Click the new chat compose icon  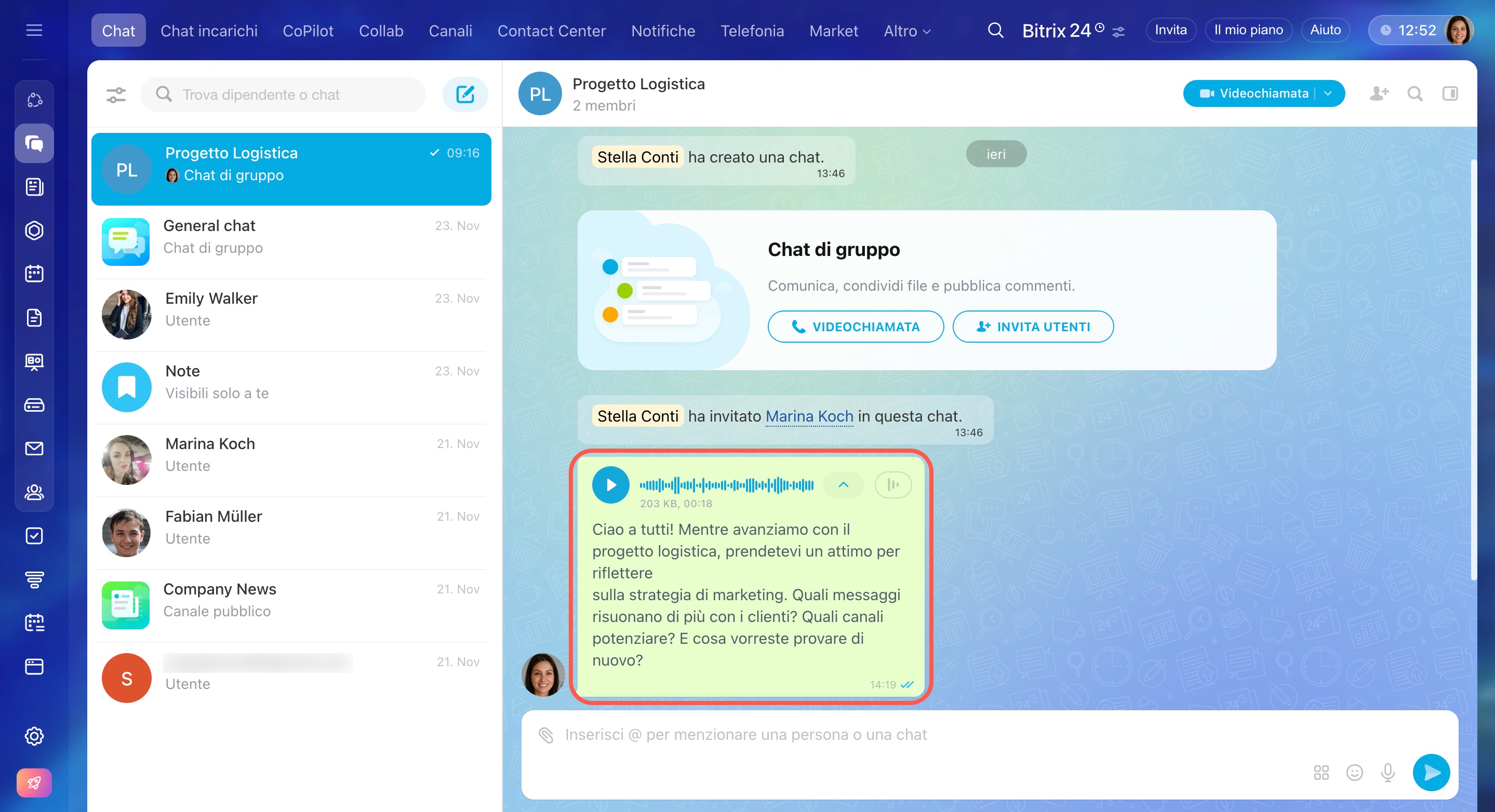pyautogui.click(x=465, y=94)
